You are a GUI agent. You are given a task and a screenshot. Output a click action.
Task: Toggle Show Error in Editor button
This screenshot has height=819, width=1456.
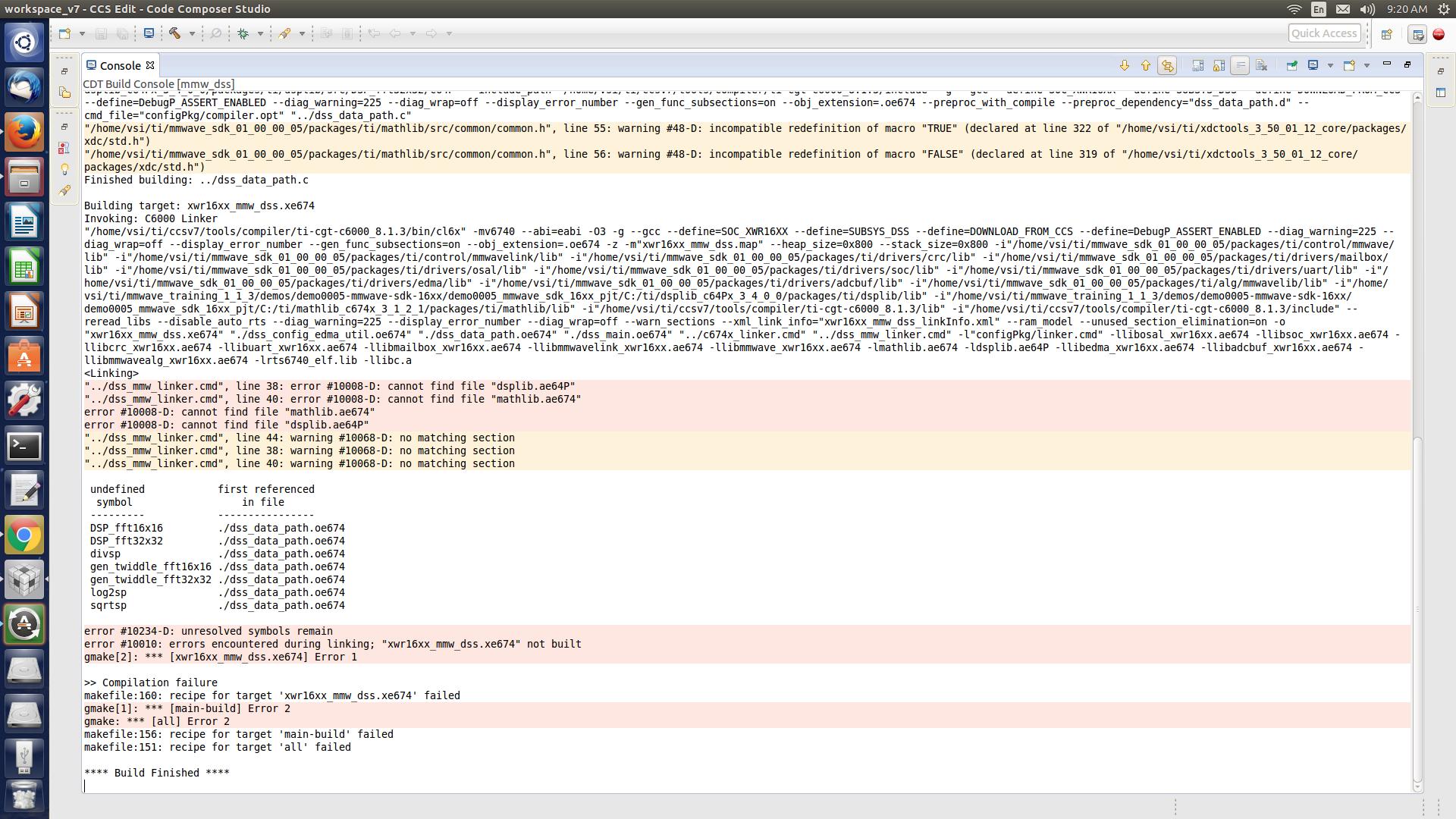click(x=1167, y=66)
